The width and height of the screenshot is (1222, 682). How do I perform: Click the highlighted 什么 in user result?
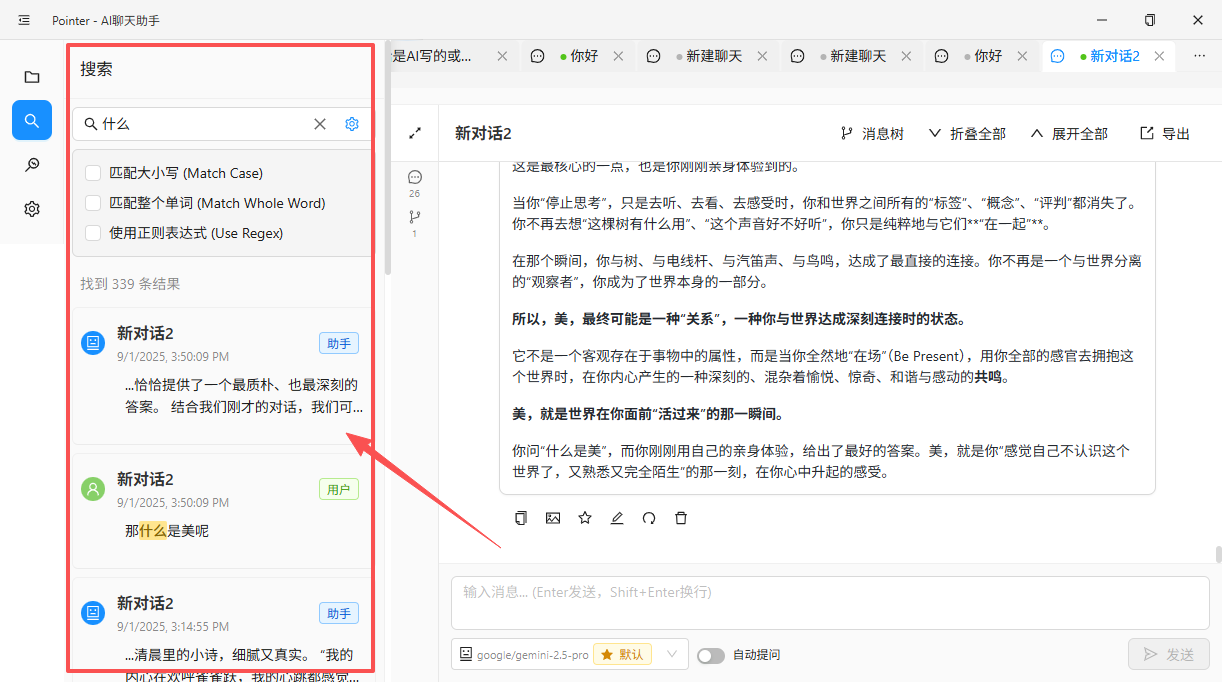pyautogui.click(x=153, y=531)
